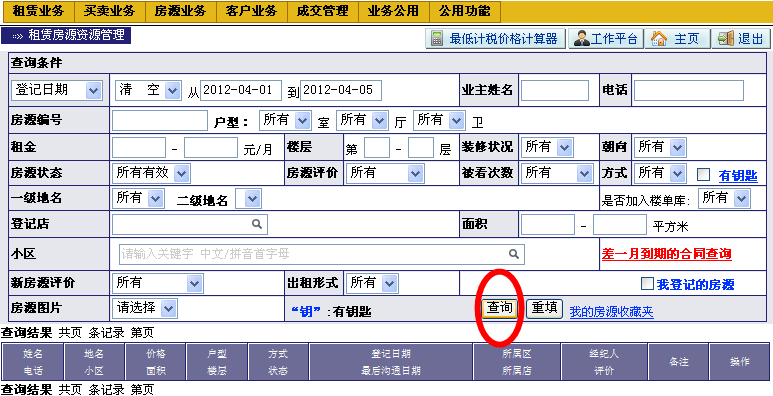Open 差一月到期的合同查询 link

667,254
